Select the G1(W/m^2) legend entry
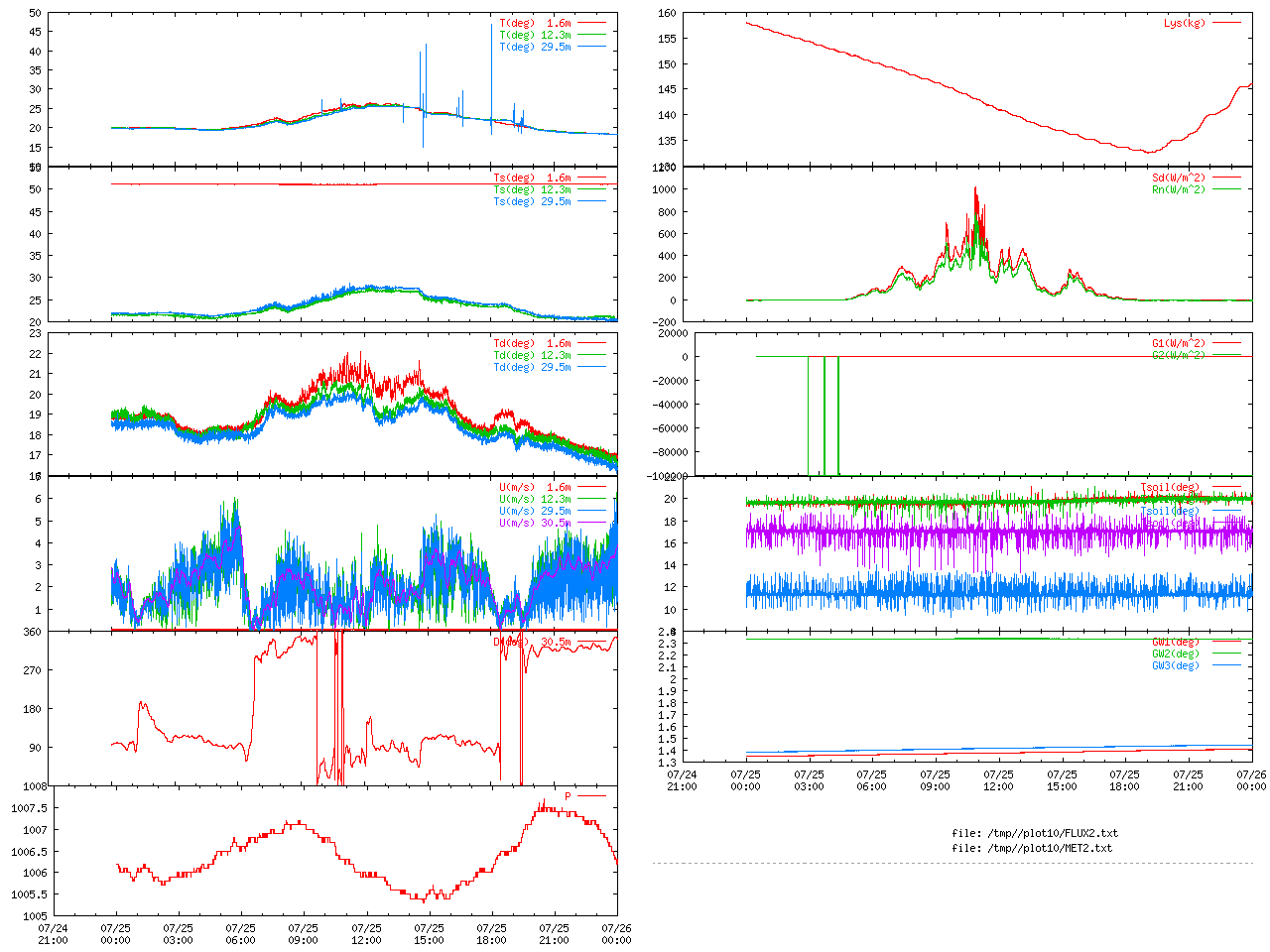Image resolution: width=1270 pixels, height=952 pixels. (1178, 343)
